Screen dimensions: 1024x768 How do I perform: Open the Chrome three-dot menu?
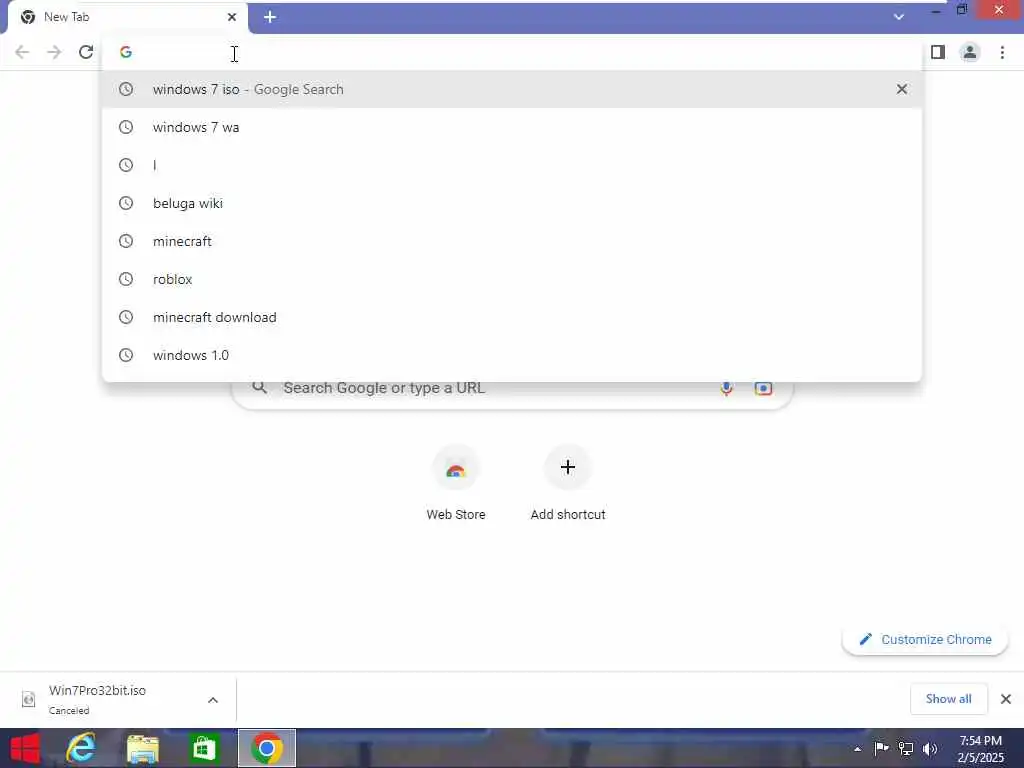tap(1002, 52)
